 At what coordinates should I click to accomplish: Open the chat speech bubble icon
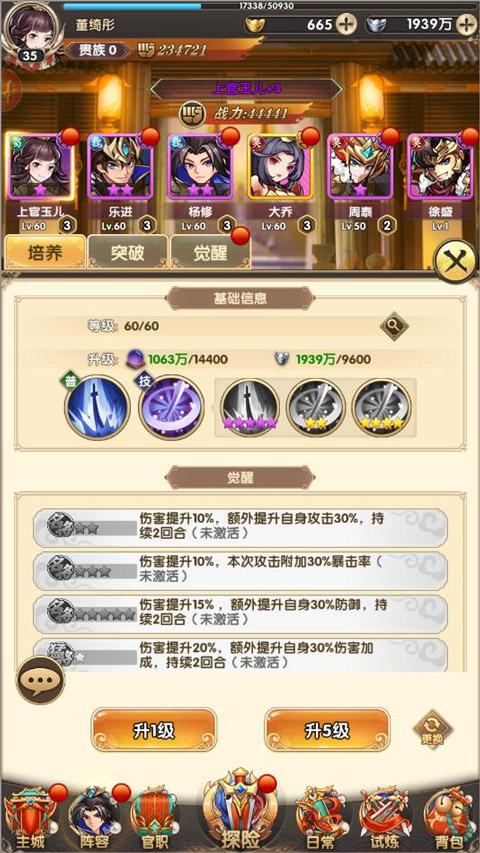(40, 680)
